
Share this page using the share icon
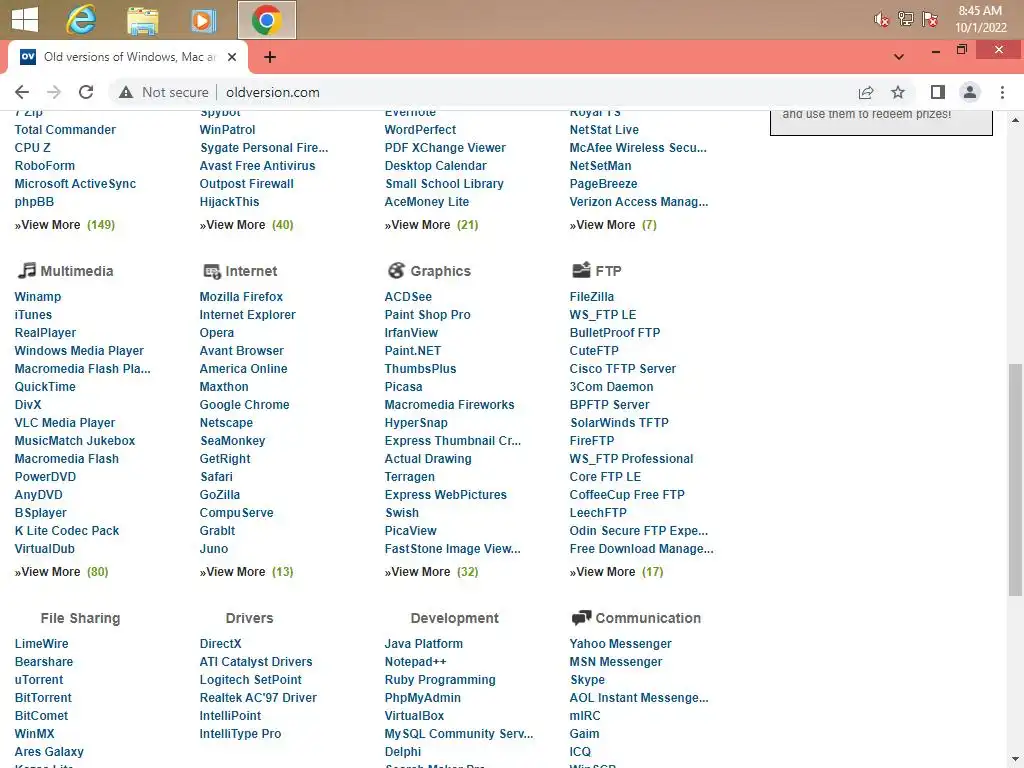tap(866, 92)
